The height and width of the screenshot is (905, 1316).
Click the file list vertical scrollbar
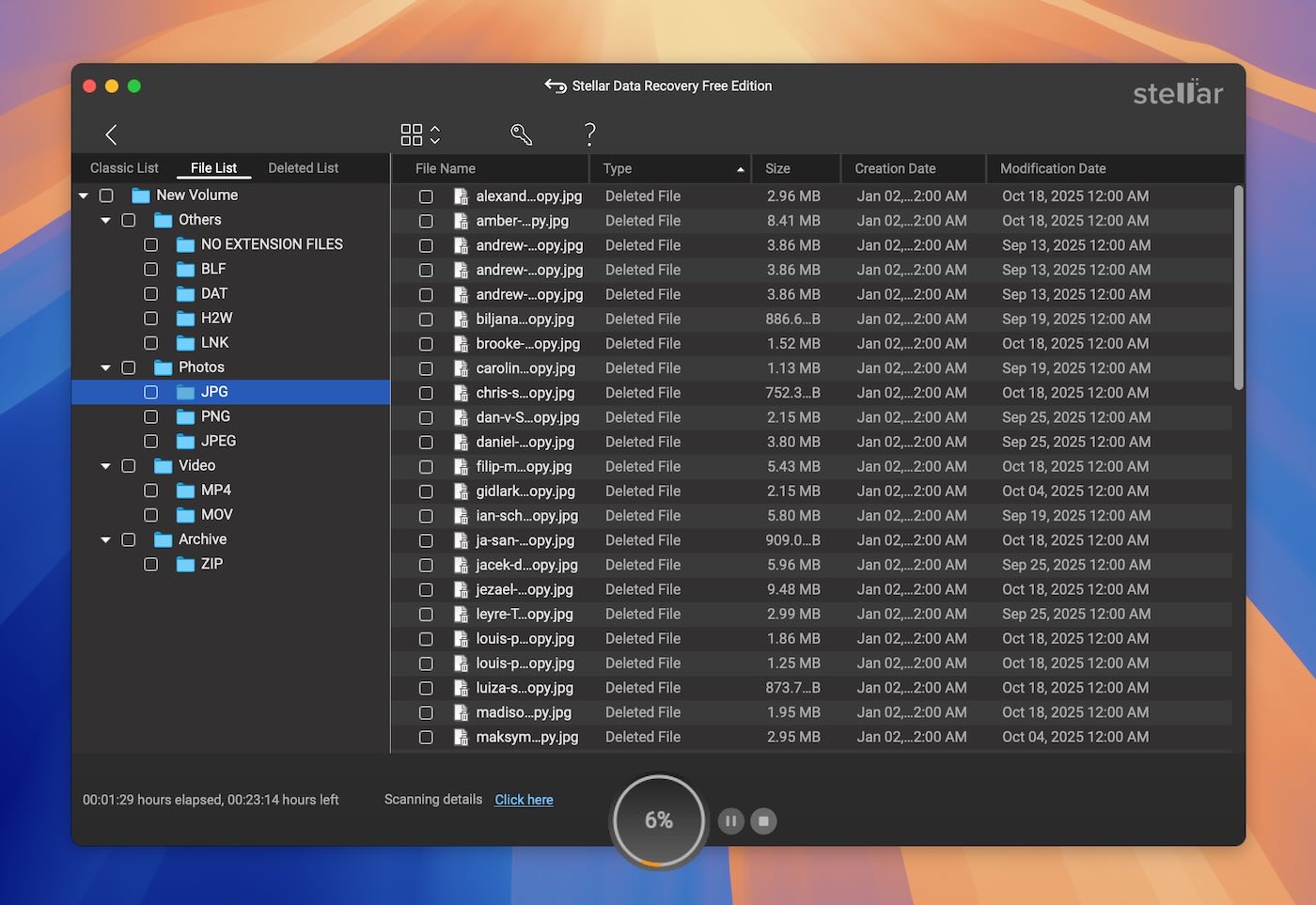pos(1238,287)
